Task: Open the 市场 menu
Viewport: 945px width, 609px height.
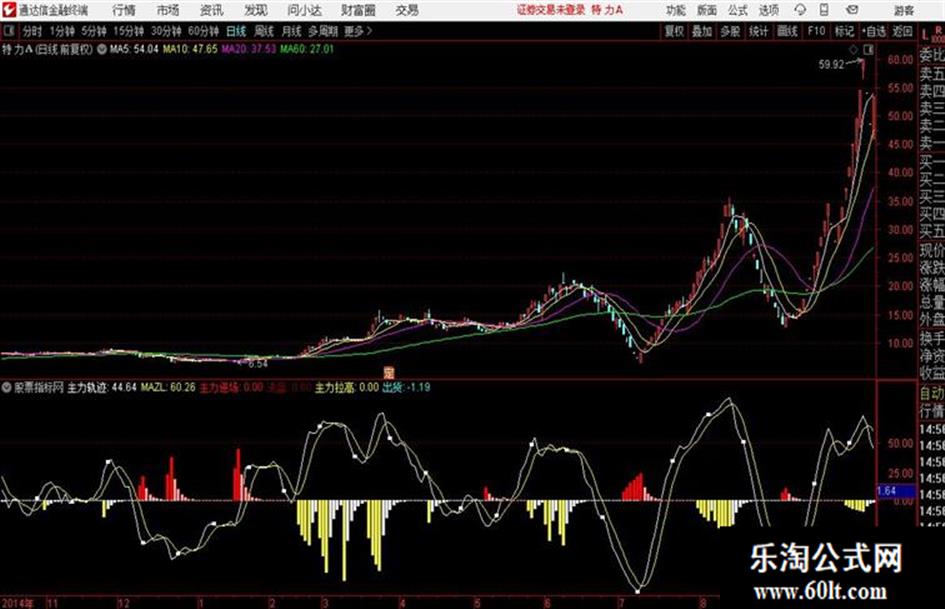Action: pyautogui.click(x=168, y=10)
